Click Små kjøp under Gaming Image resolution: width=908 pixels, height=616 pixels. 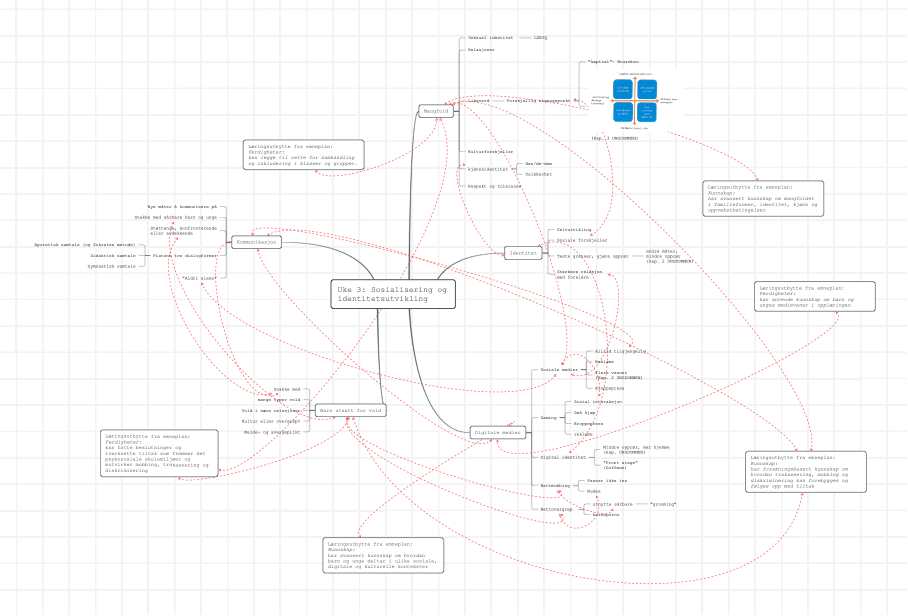tap(584, 413)
